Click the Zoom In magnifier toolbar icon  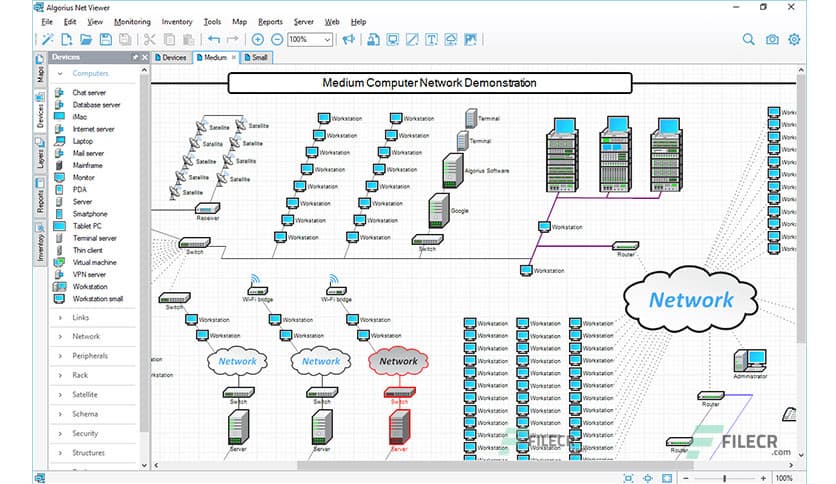coord(257,40)
